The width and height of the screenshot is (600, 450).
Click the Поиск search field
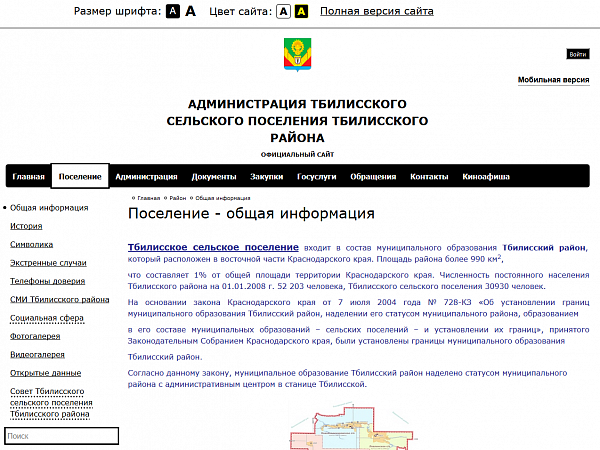tap(61, 436)
